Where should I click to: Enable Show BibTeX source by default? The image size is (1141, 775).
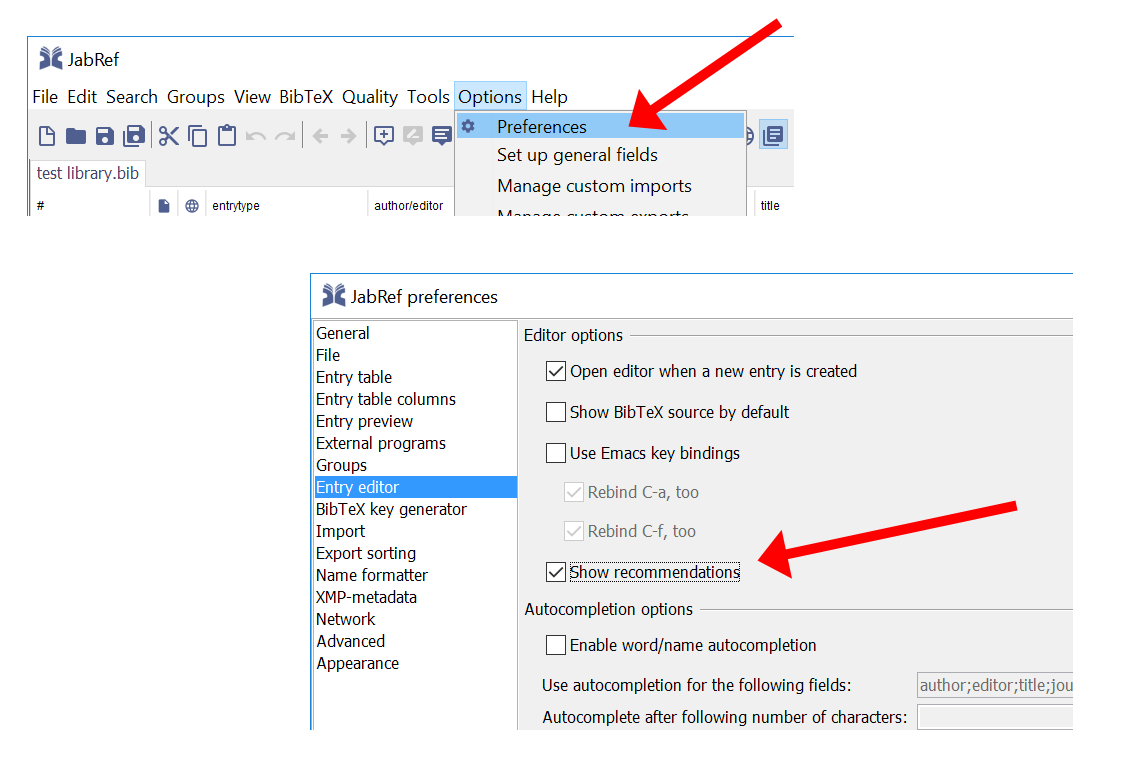coord(555,412)
